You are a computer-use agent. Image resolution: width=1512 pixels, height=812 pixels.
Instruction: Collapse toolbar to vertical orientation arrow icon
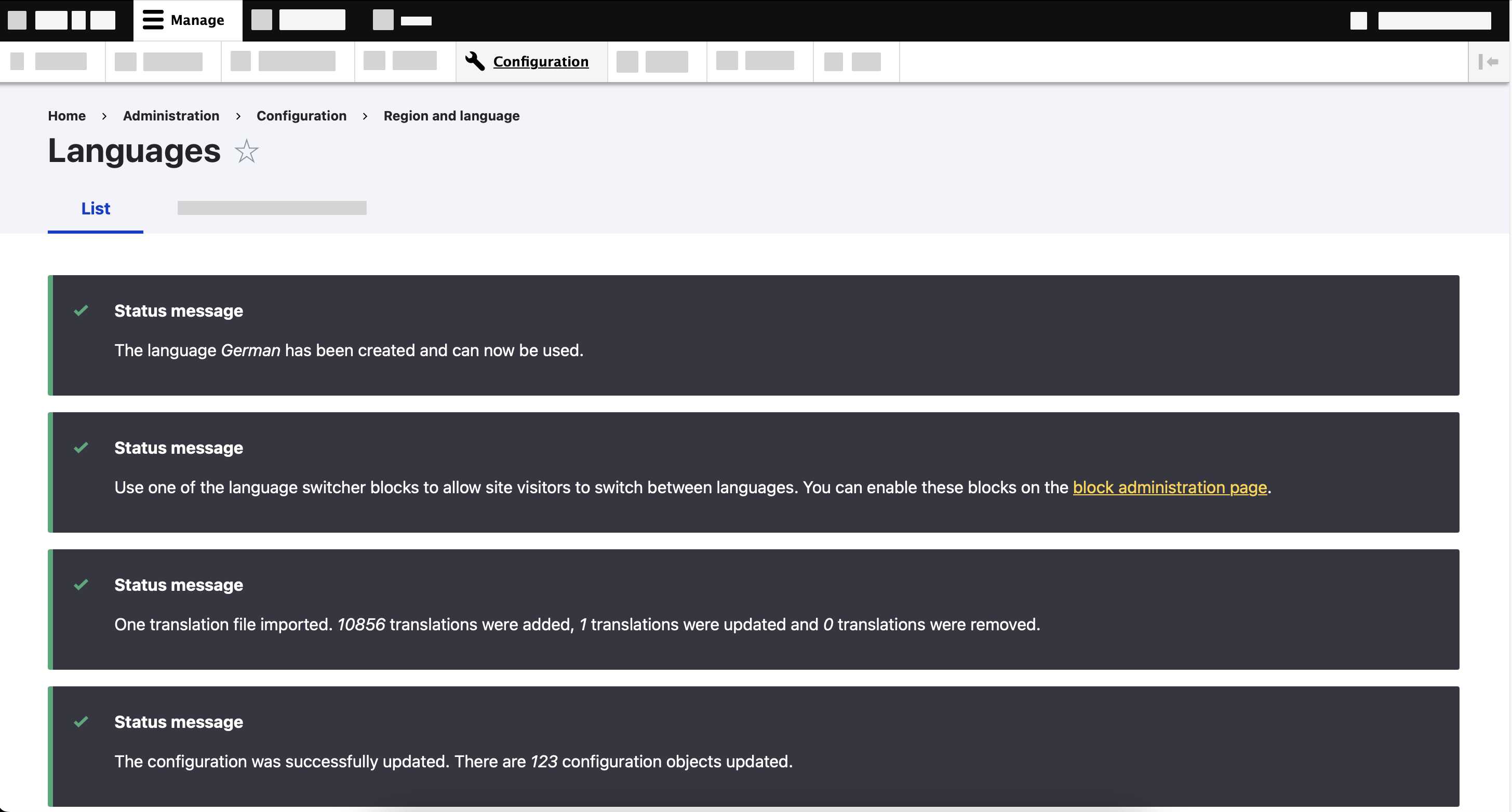click(x=1489, y=62)
